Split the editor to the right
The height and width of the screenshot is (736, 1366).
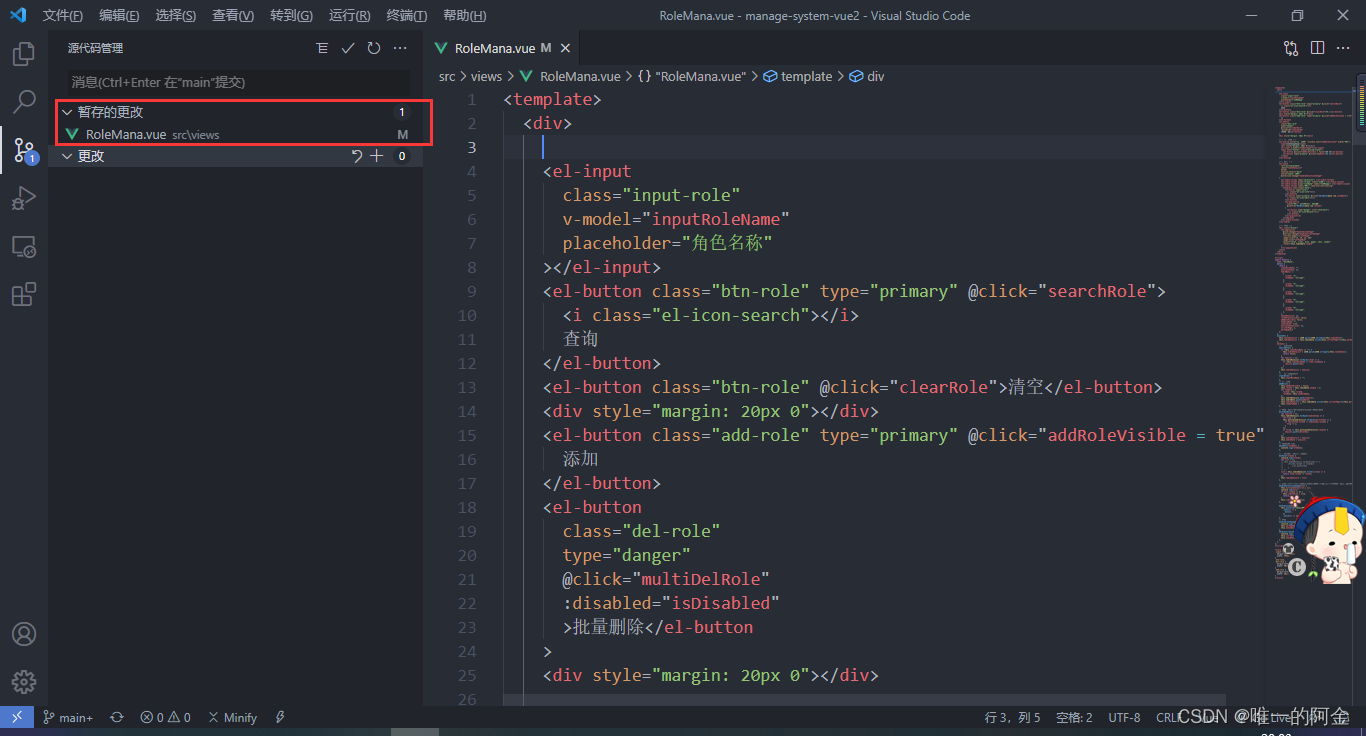1317,48
